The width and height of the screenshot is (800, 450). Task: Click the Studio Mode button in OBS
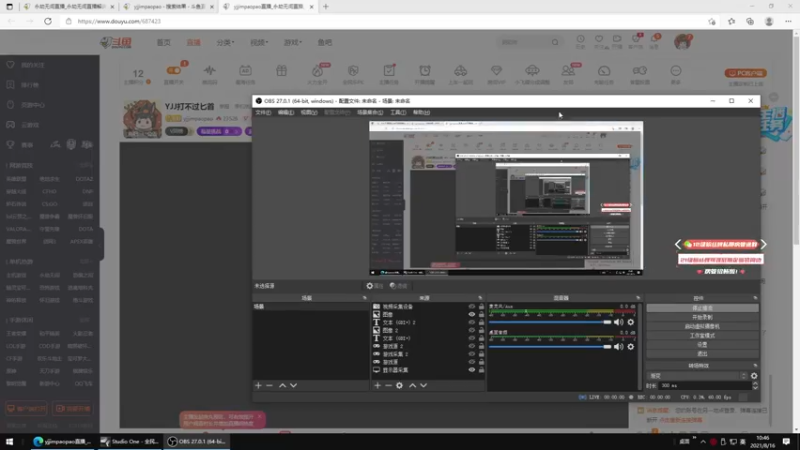tap(703, 336)
